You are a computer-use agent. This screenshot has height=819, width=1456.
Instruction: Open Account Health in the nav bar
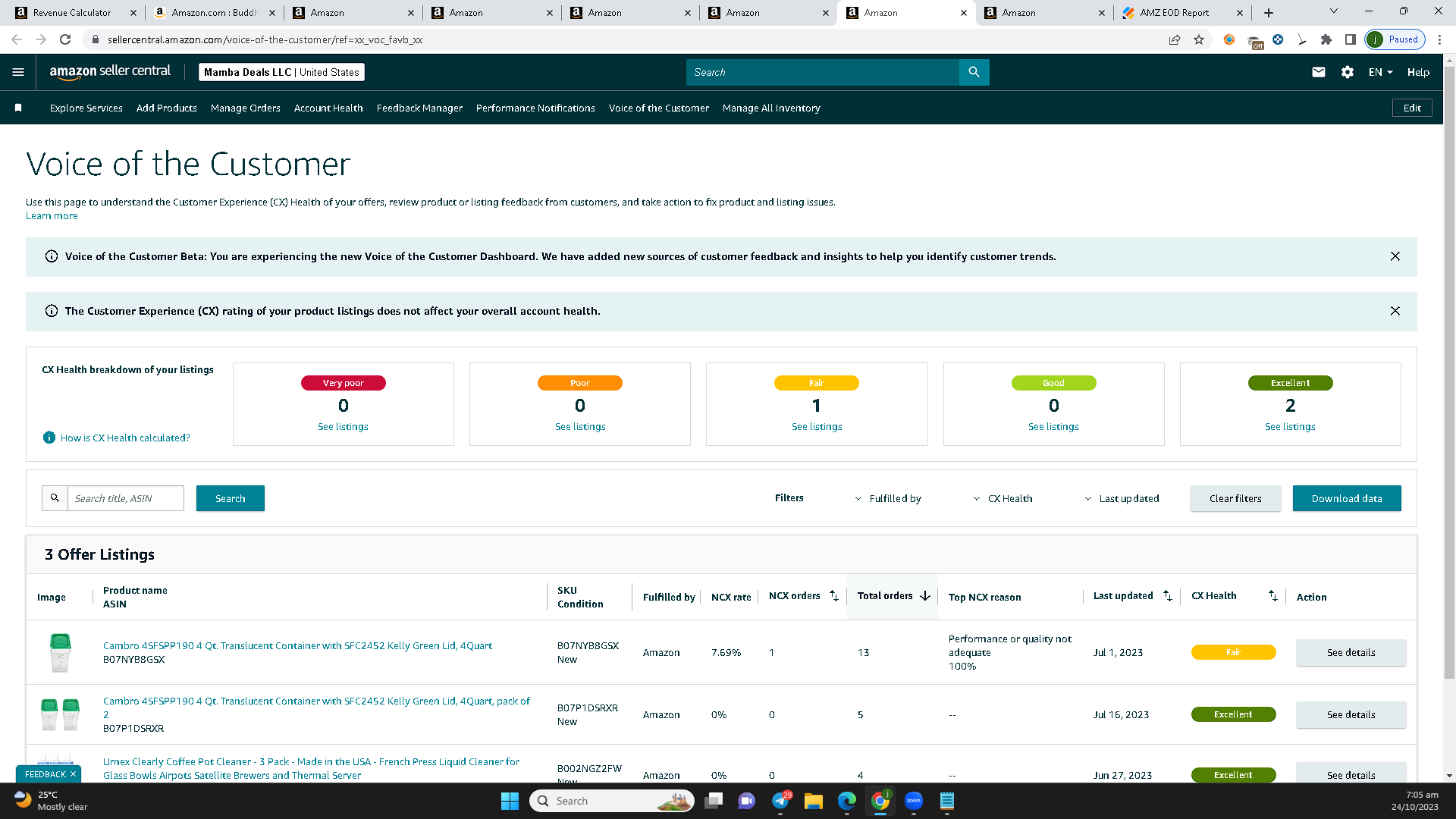coord(328,108)
